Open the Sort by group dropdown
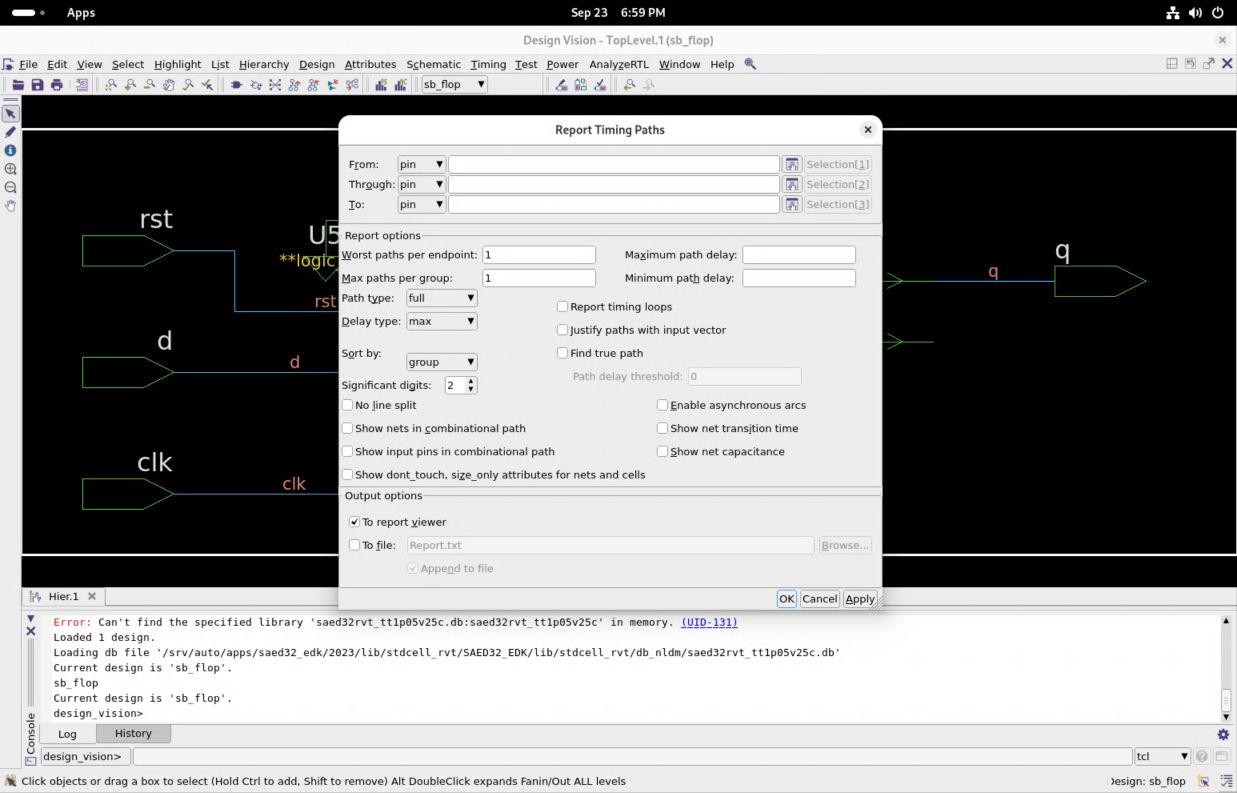Viewport: 1237px width, 793px height. coord(441,362)
